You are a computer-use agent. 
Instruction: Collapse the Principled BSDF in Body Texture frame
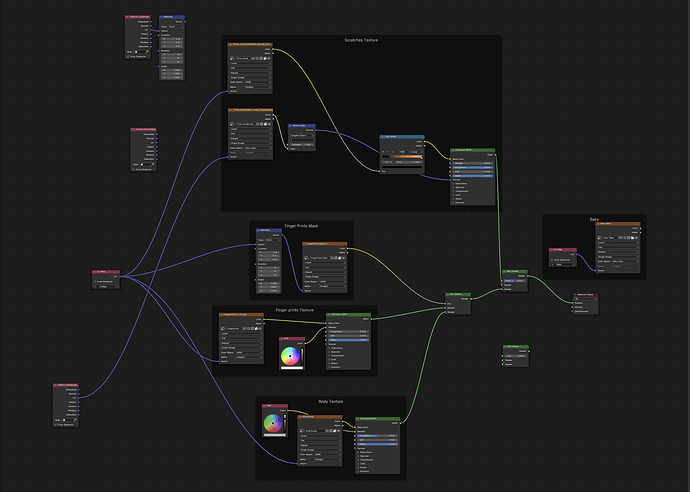tap(358, 419)
